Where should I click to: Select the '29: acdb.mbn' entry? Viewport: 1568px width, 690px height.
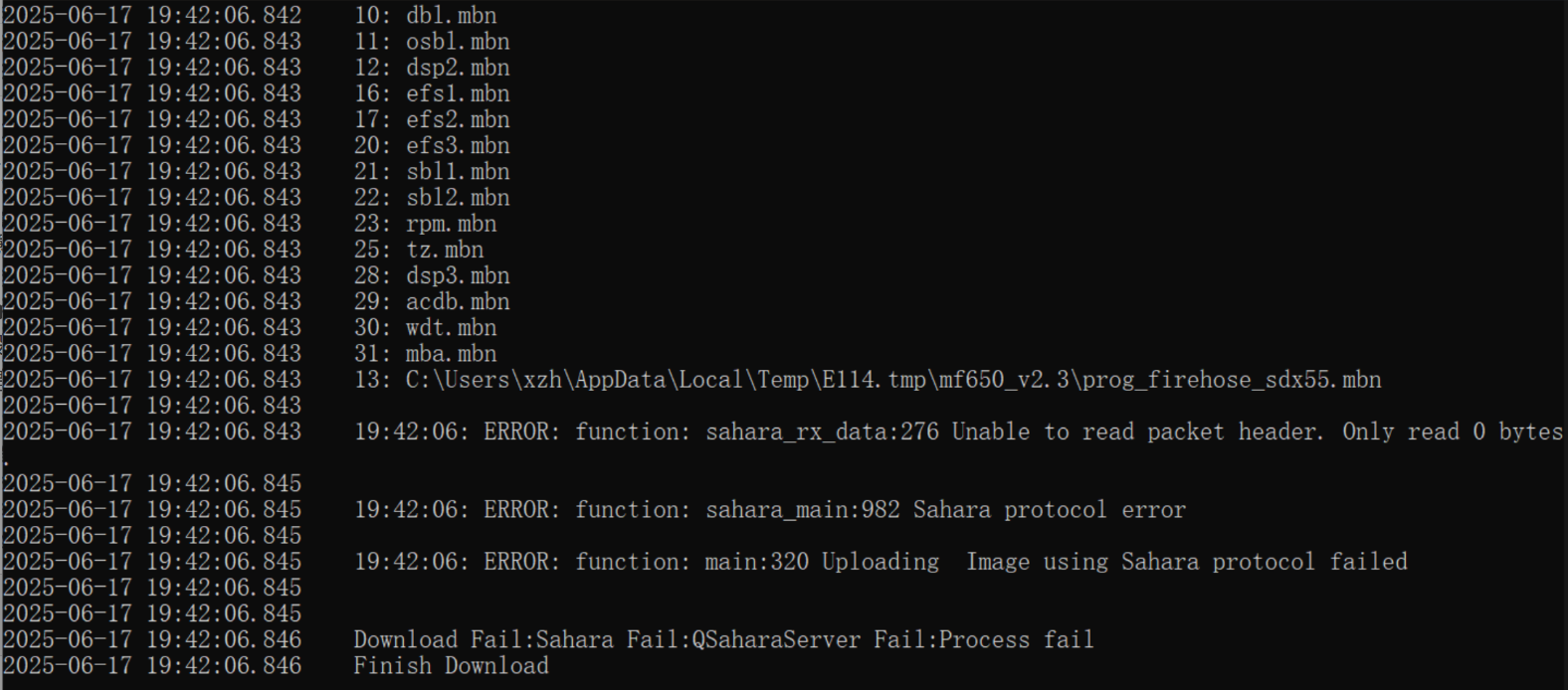point(432,301)
